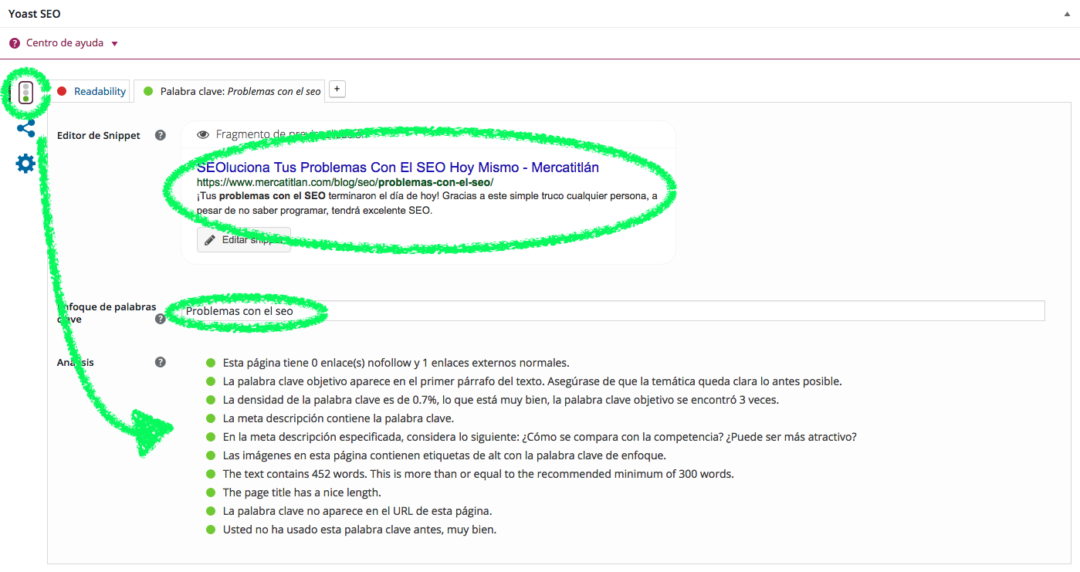Add a new keyword with the plus button

(x=337, y=89)
